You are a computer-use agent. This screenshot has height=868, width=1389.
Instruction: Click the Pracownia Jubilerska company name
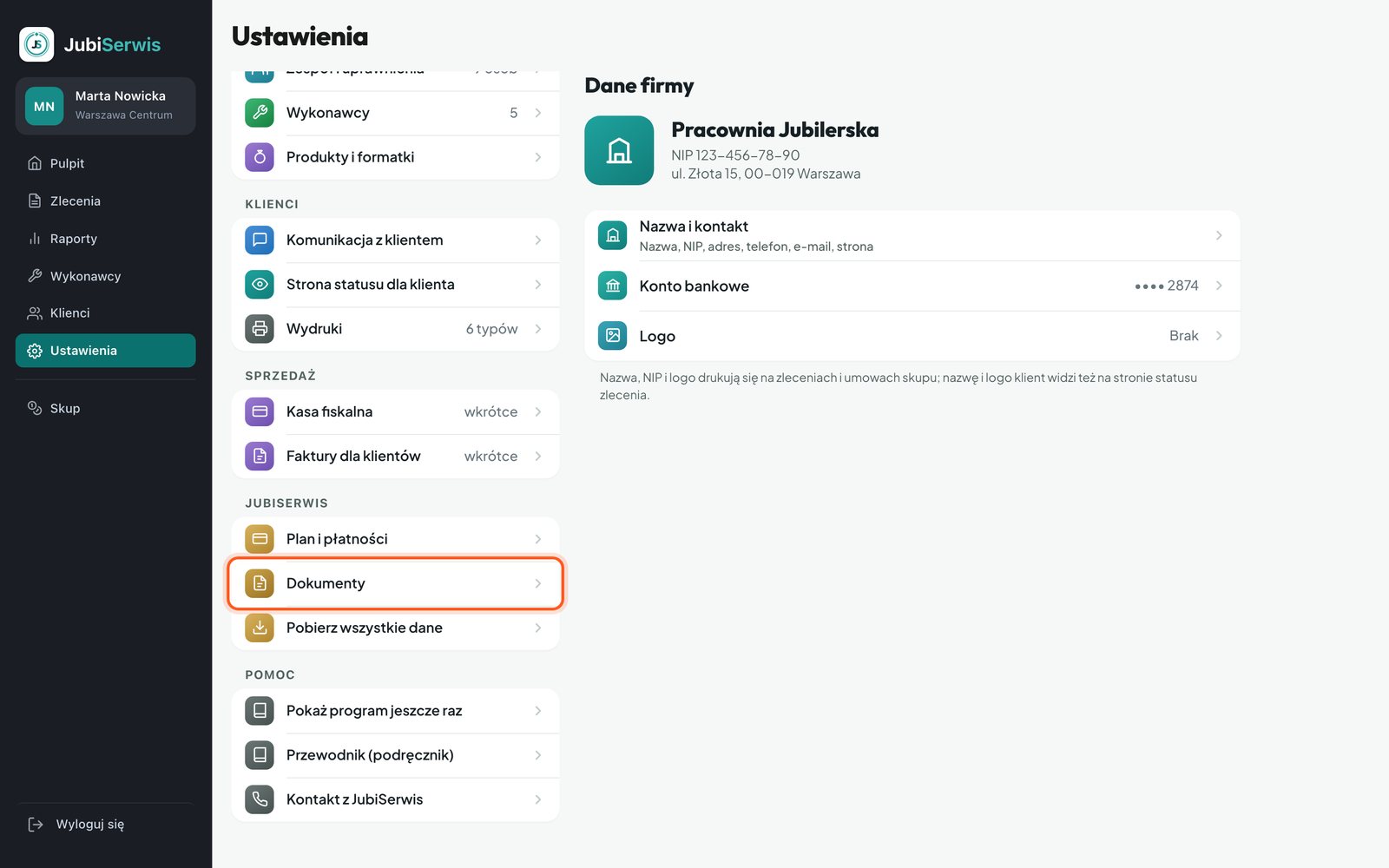[775, 130]
